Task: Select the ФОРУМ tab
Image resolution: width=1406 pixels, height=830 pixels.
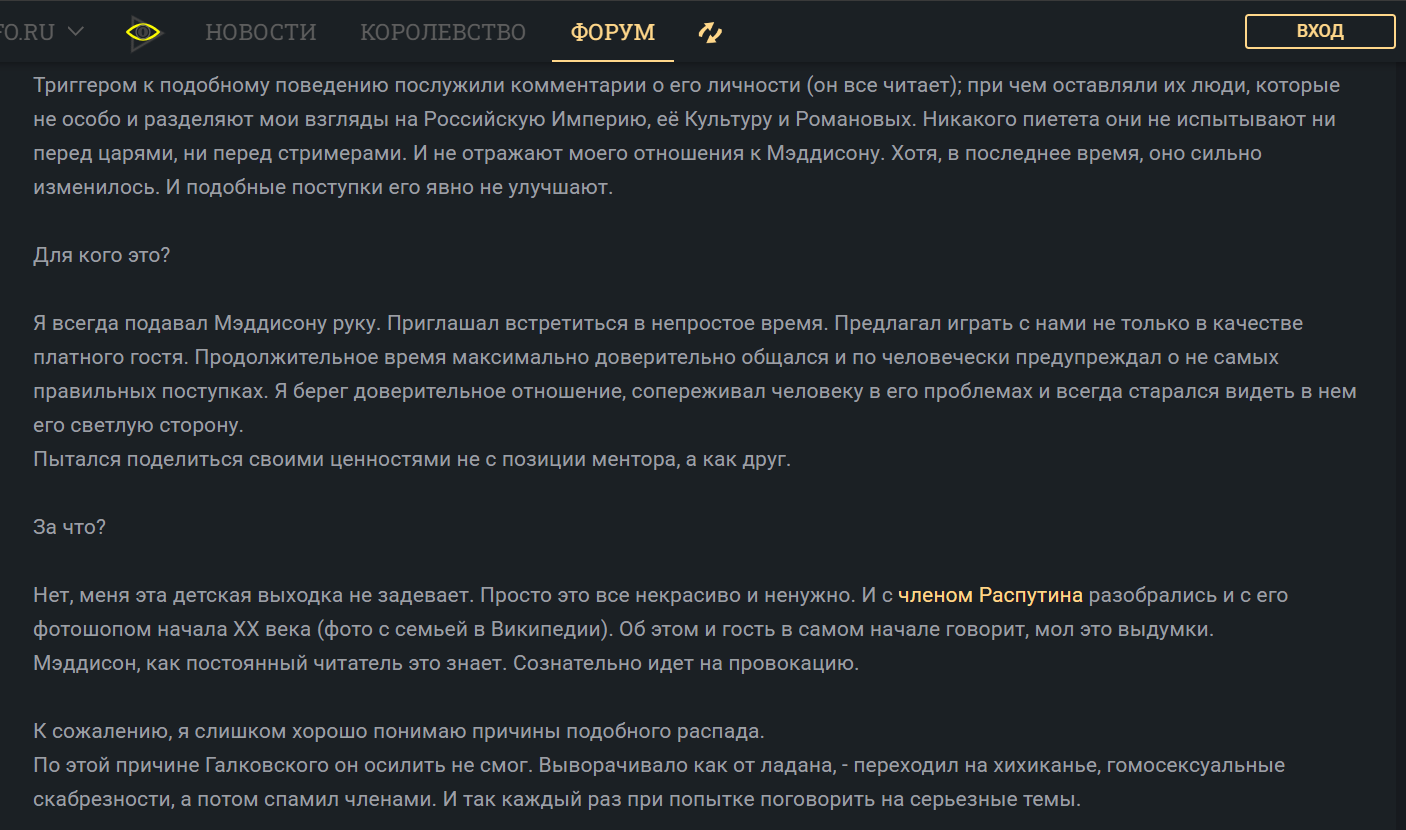Action: 613,32
